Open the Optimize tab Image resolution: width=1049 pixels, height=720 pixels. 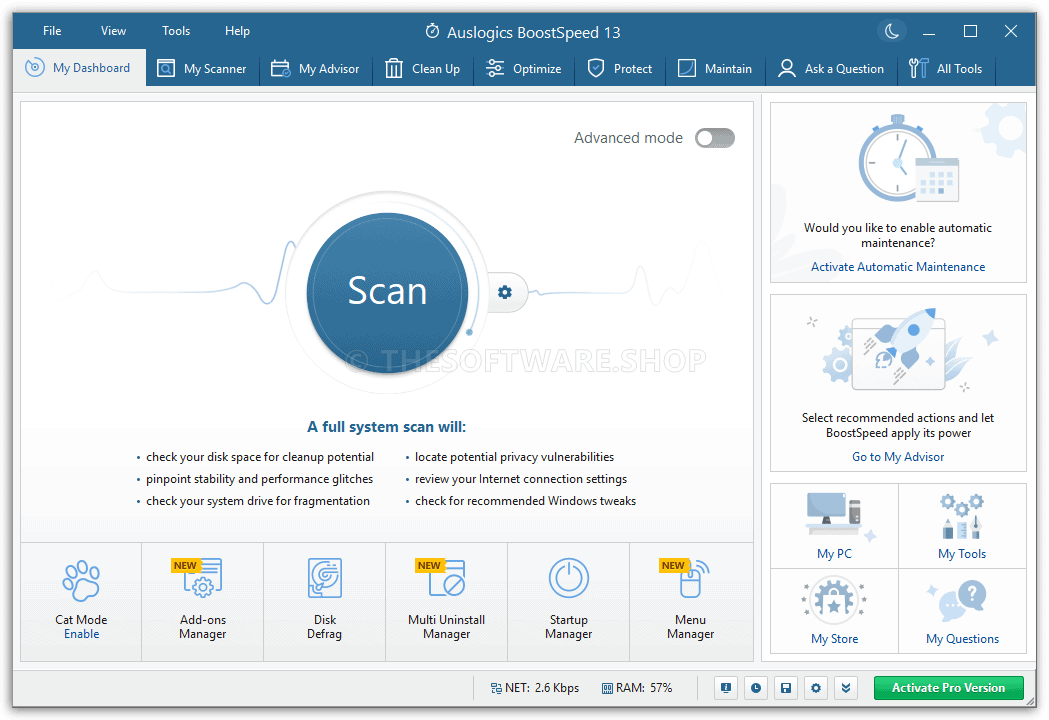pos(524,68)
